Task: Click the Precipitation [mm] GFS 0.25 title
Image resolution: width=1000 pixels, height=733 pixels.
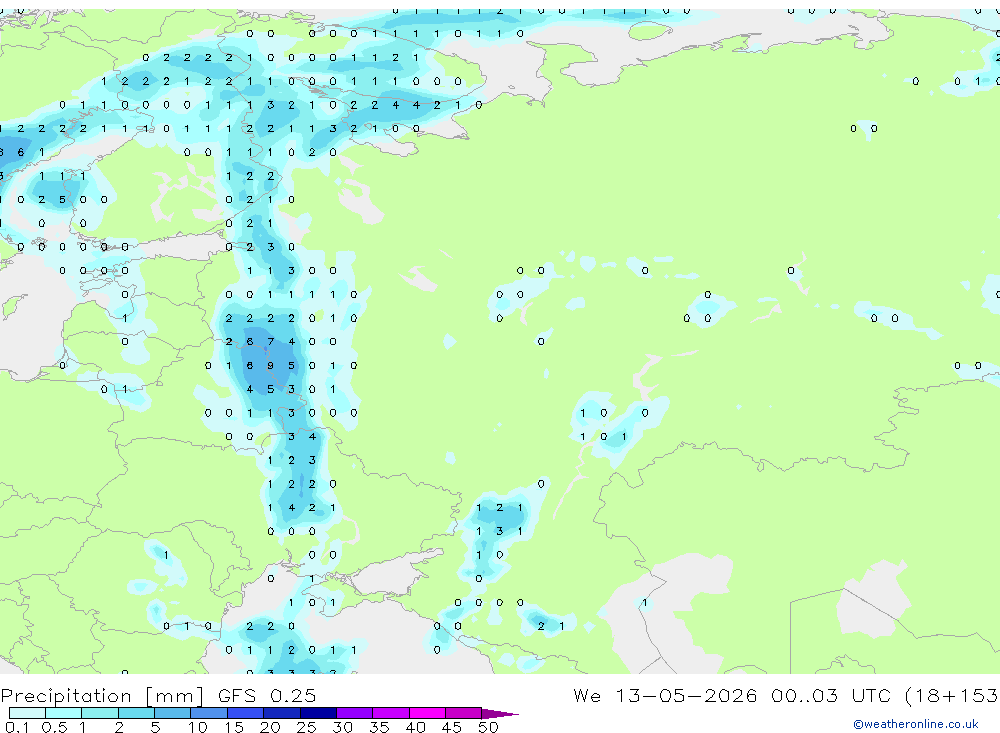Action: coord(158,695)
